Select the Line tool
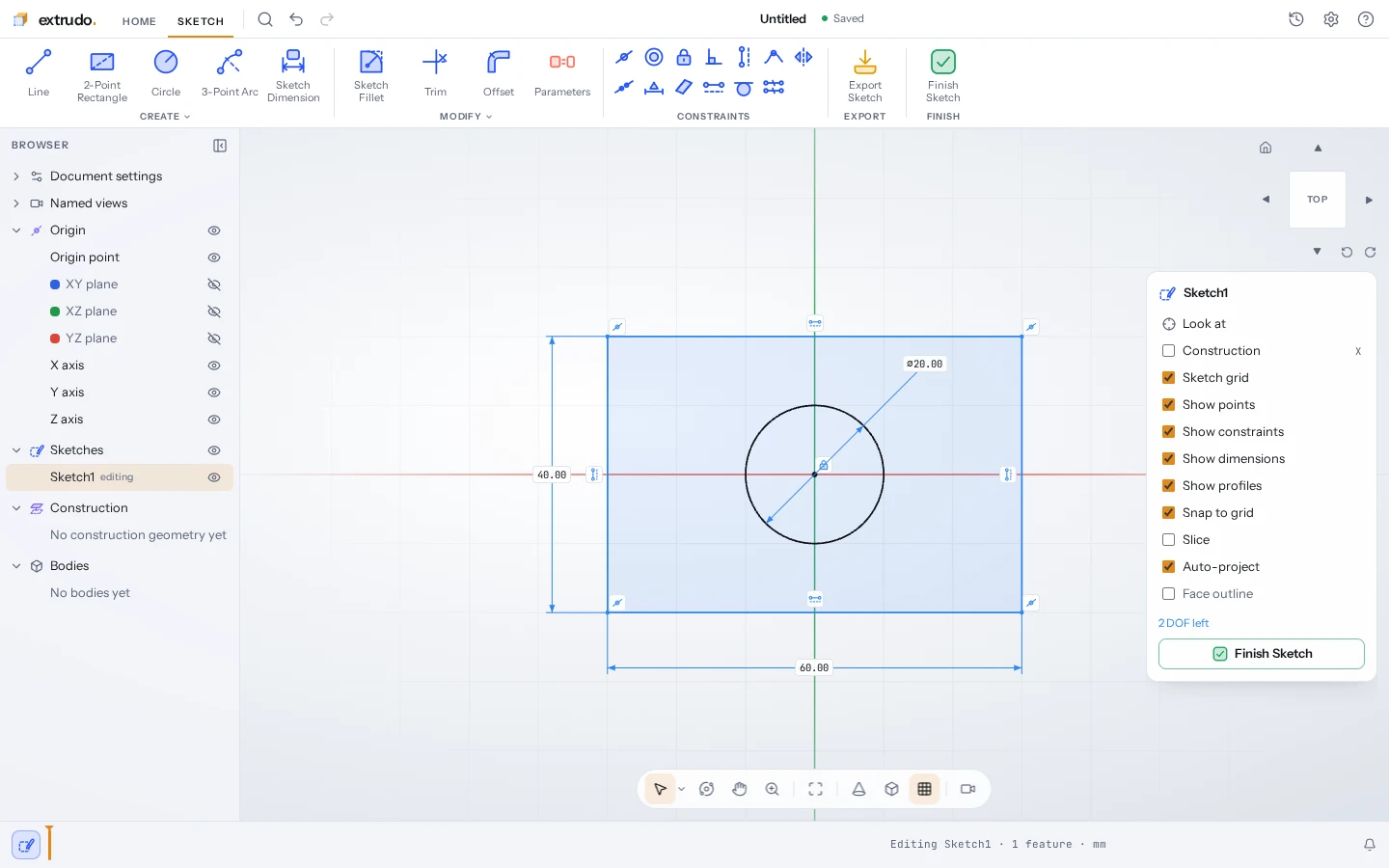The width and height of the screenshot is (1389, 868). [x=39, y=74]
